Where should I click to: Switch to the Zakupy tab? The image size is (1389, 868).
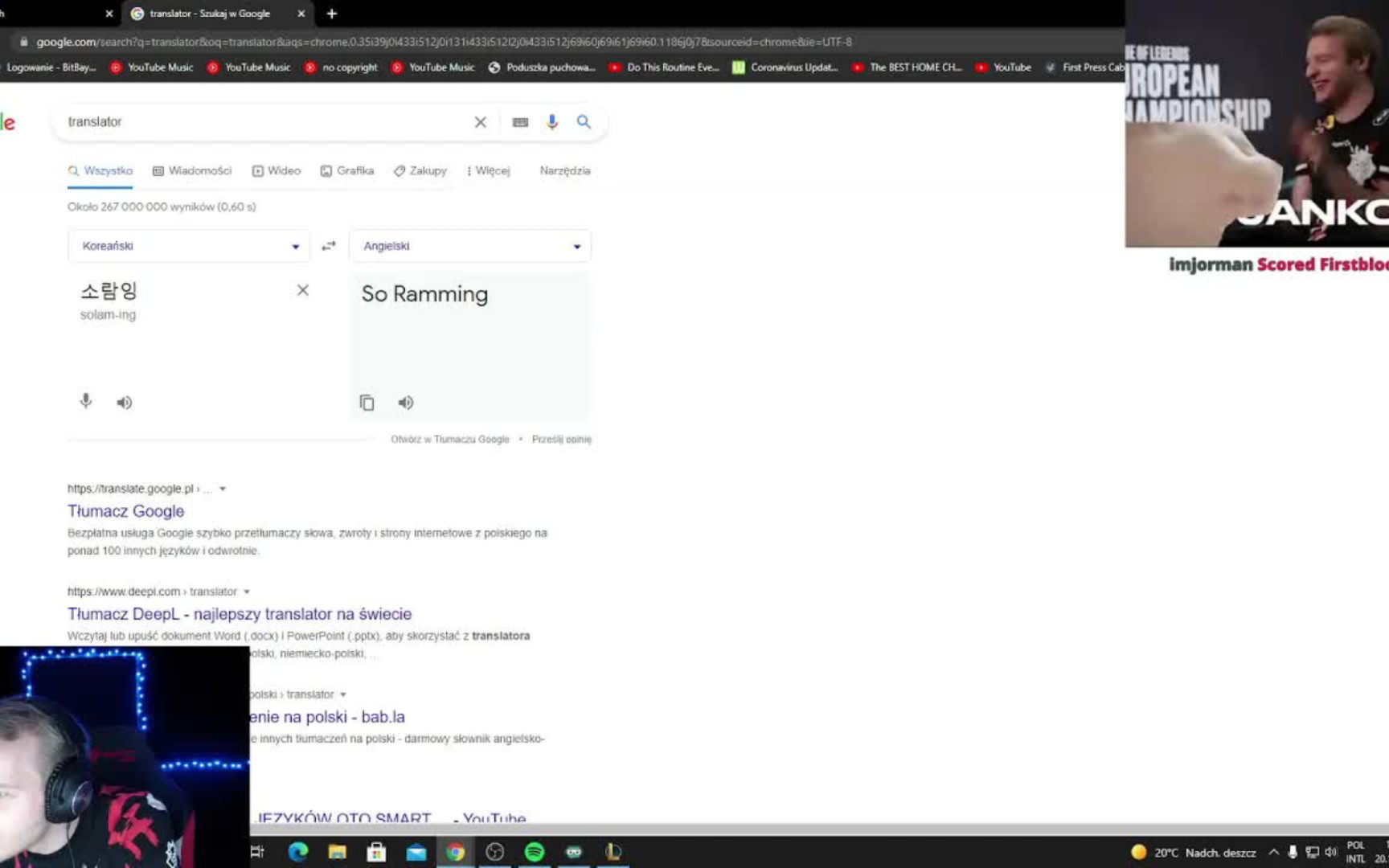click(x=420, y=170)
